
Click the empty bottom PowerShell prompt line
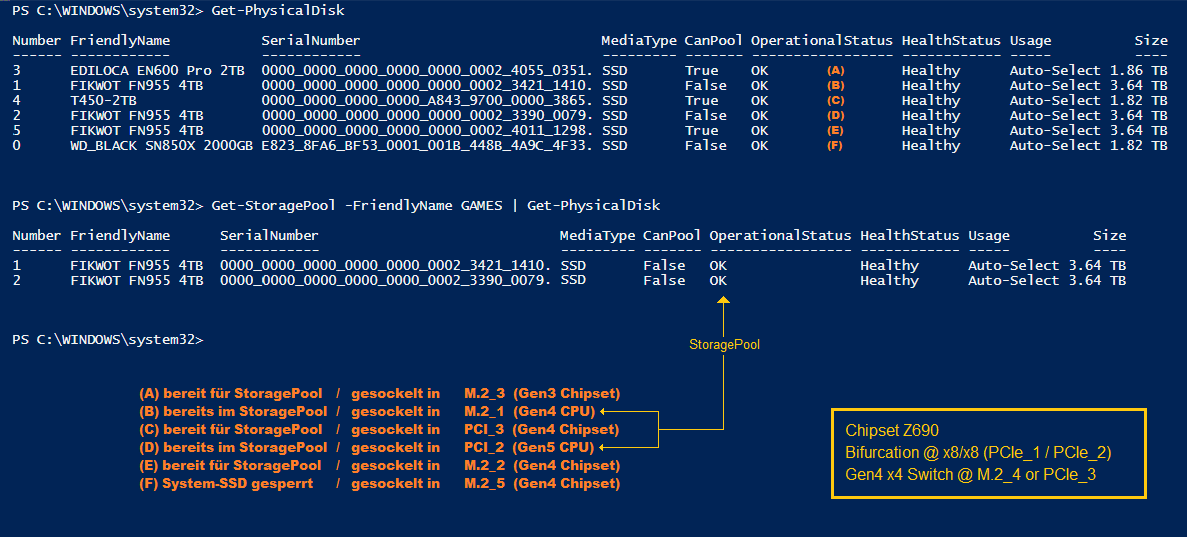pos(107,341)
